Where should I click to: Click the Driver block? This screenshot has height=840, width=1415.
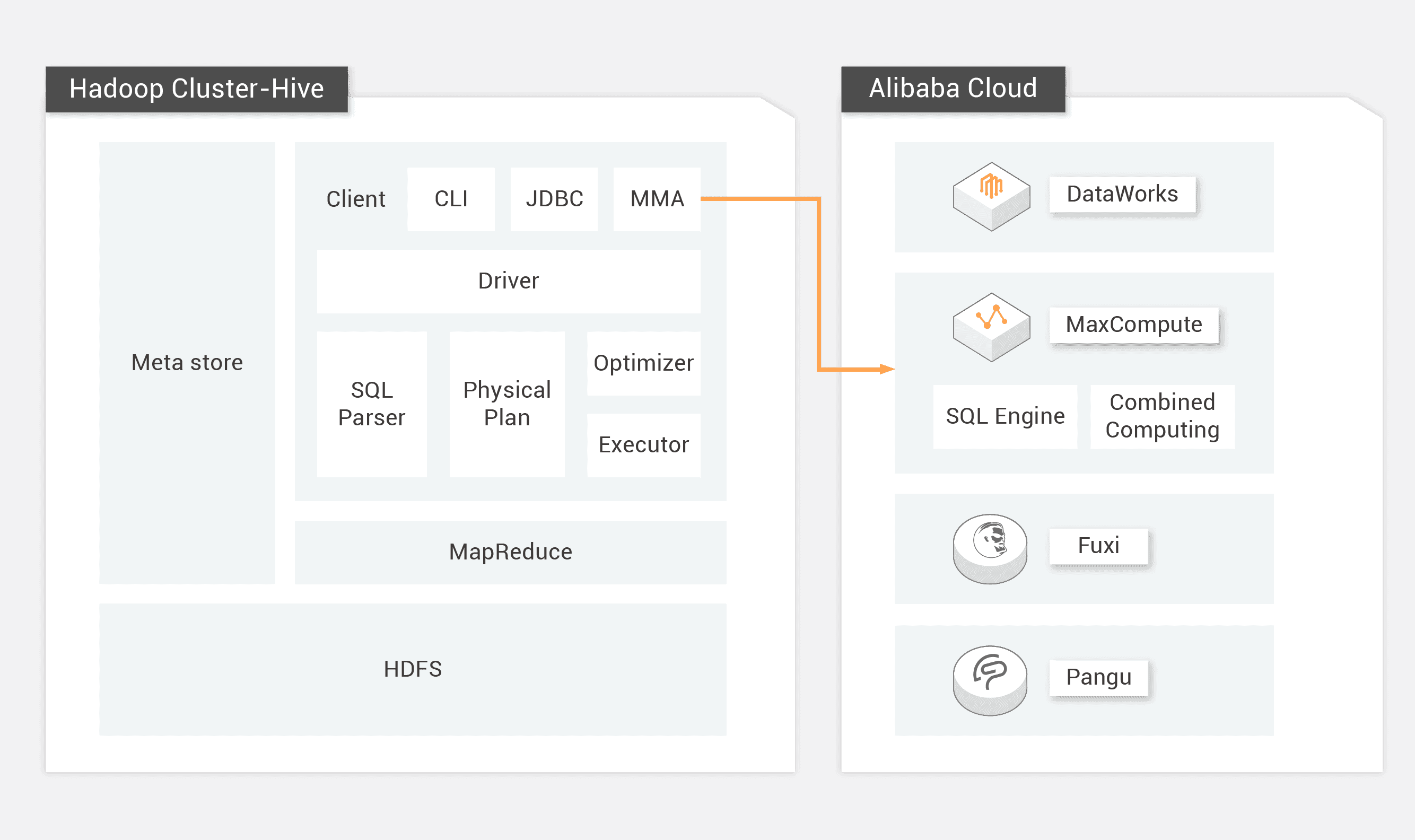coord(508,281)
